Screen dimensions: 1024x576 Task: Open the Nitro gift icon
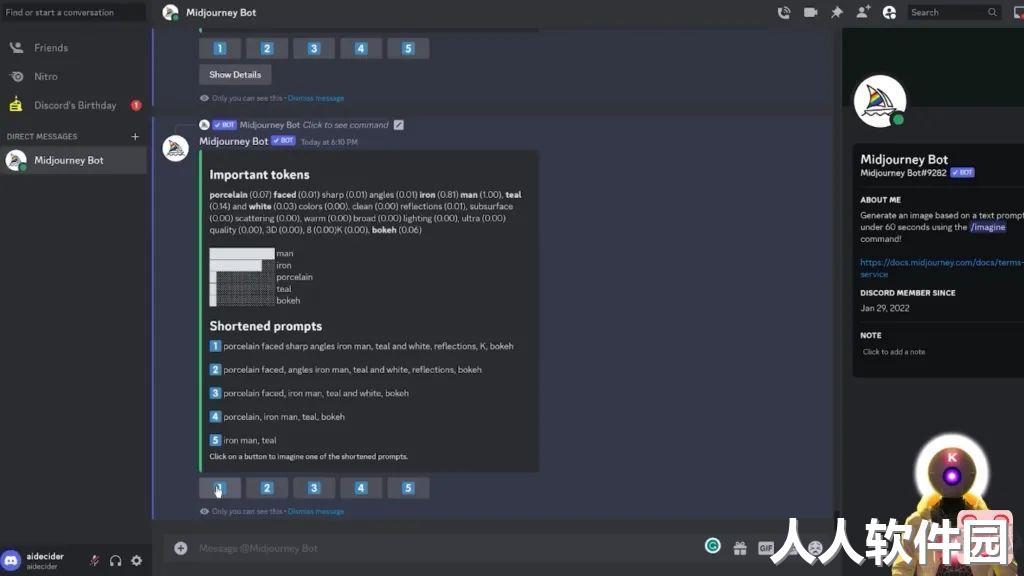[x=740, y=549]
